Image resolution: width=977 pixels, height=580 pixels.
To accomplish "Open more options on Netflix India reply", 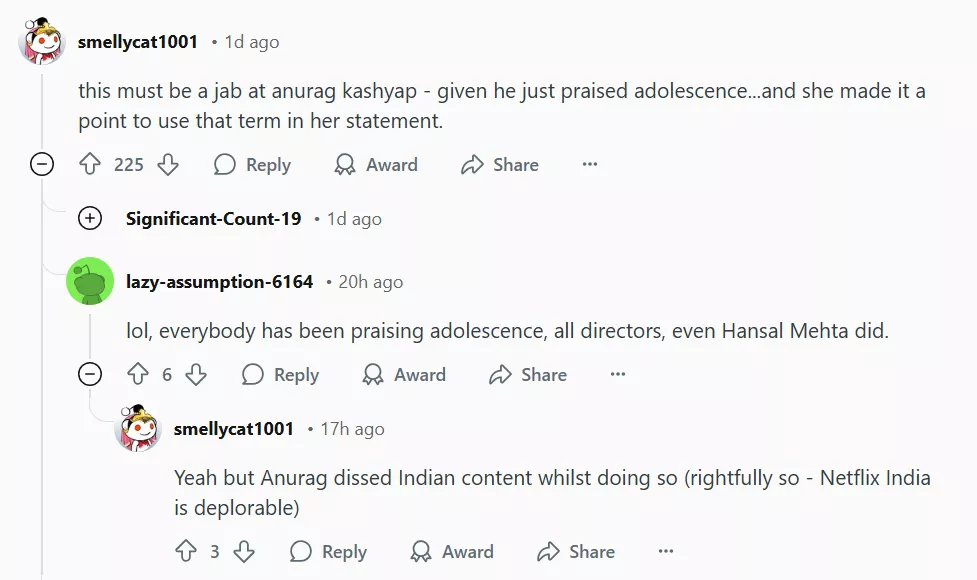I will point(666,552).
